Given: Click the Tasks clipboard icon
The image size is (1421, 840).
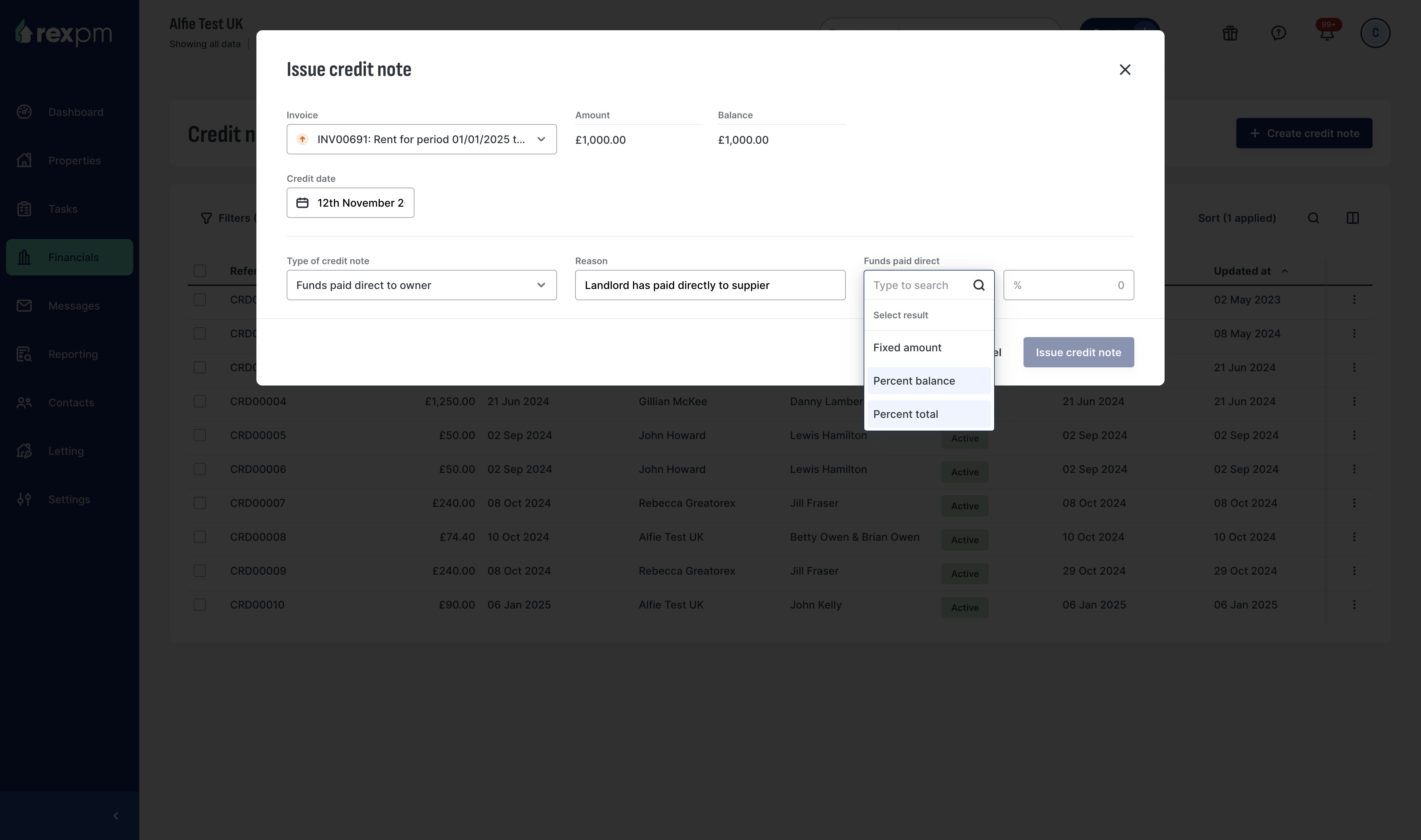Looking at the screenshot, I should (x=24, y=209).
